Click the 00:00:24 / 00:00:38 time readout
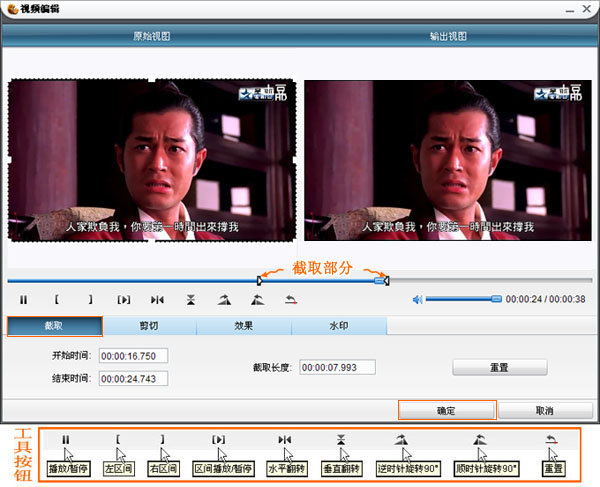Screen dimensions: 600x487 coord(545,299)
